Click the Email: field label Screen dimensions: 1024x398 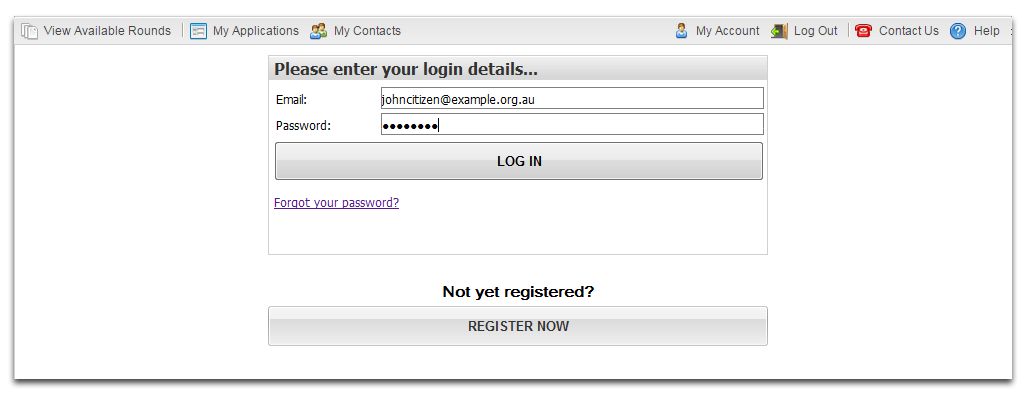click(x=291, y=100)
